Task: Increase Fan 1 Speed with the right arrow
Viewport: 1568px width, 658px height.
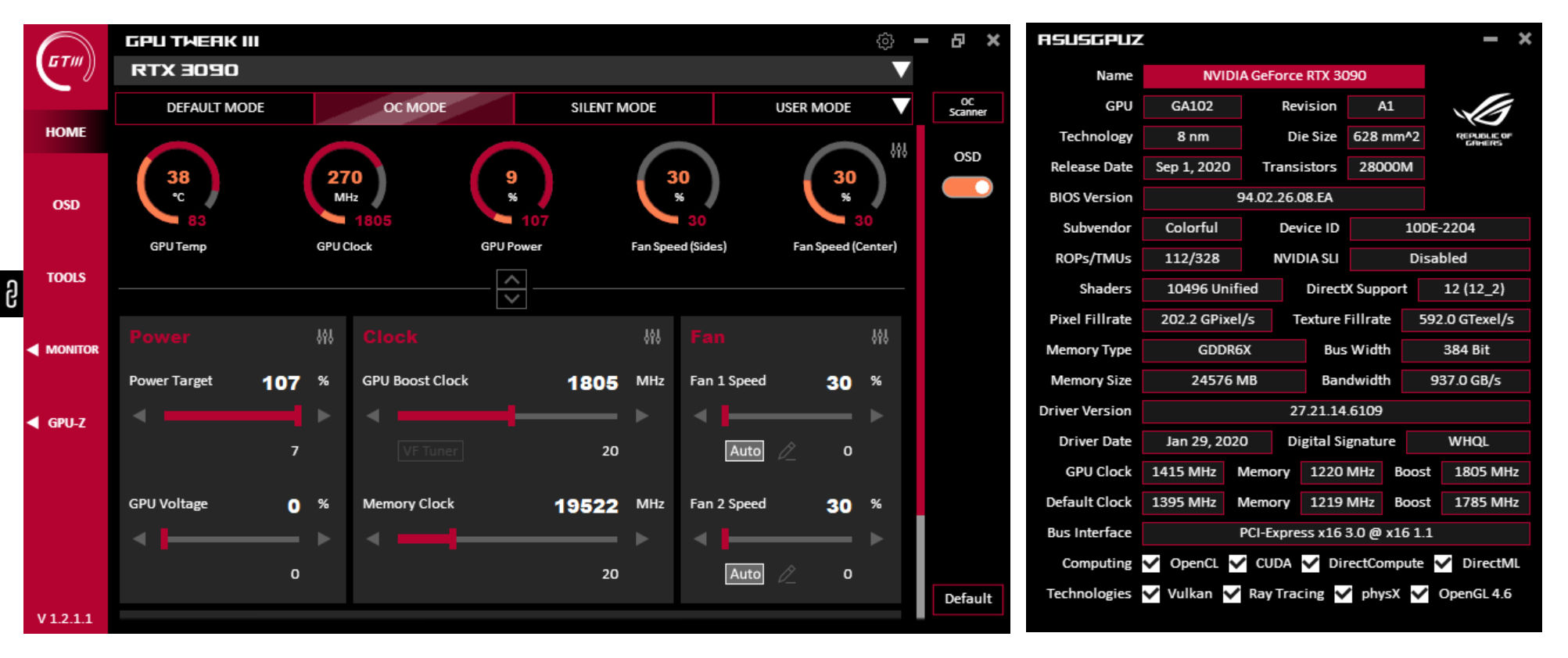Action: point(877,416)
